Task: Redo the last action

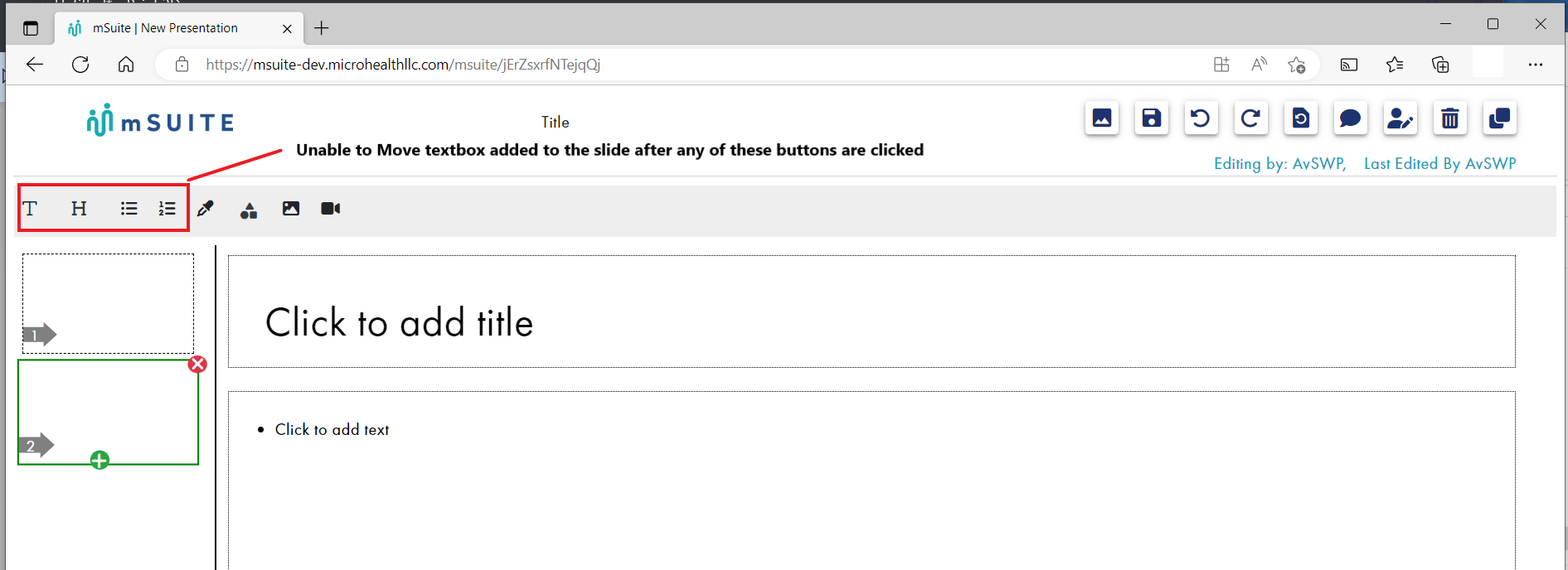Action: pos(1250,118)
